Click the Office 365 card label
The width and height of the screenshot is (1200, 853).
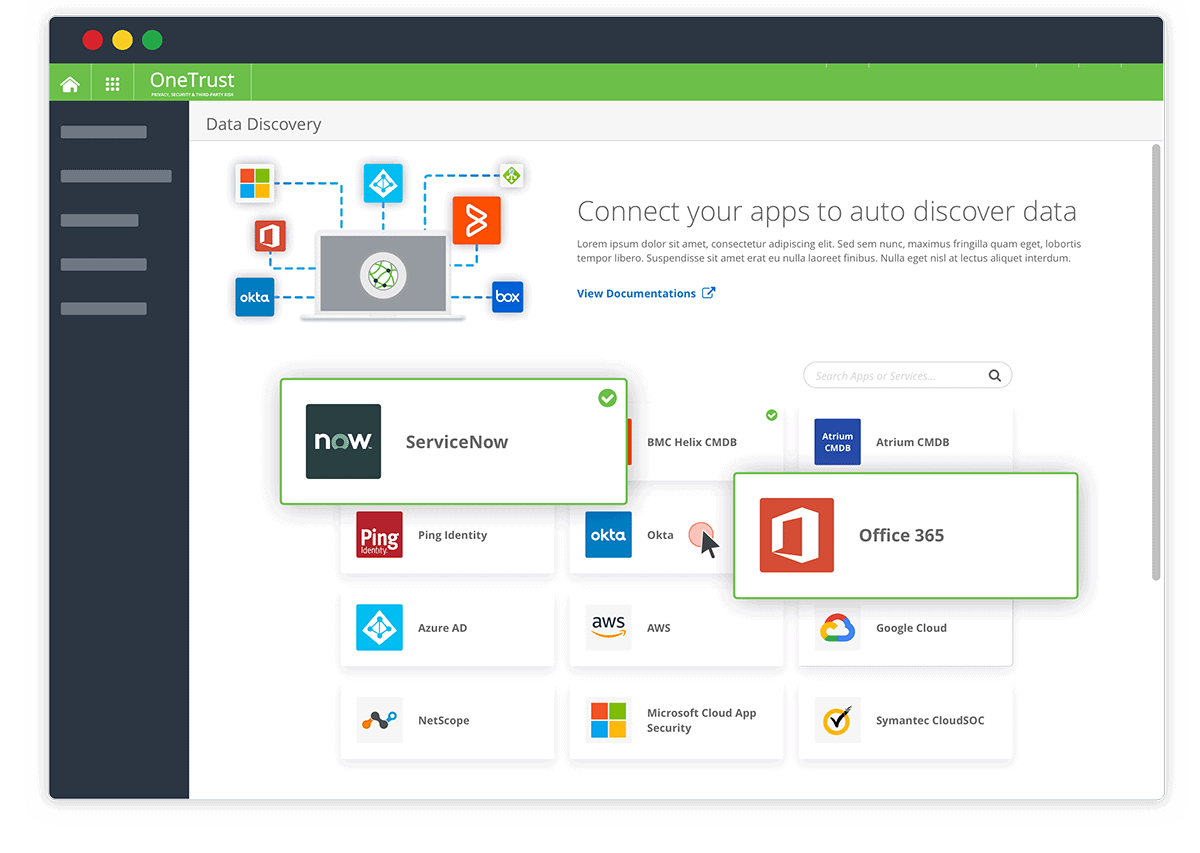(901, 535)
